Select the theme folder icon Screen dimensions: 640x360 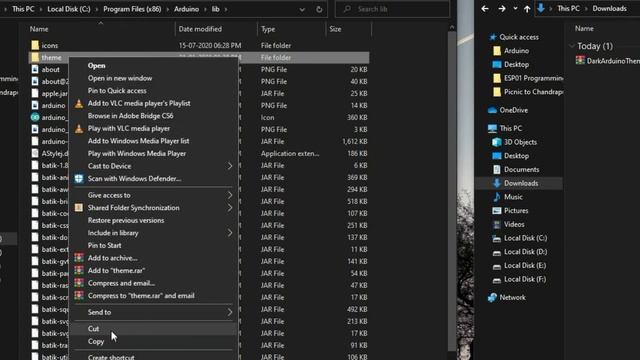[x=35, y=58]
